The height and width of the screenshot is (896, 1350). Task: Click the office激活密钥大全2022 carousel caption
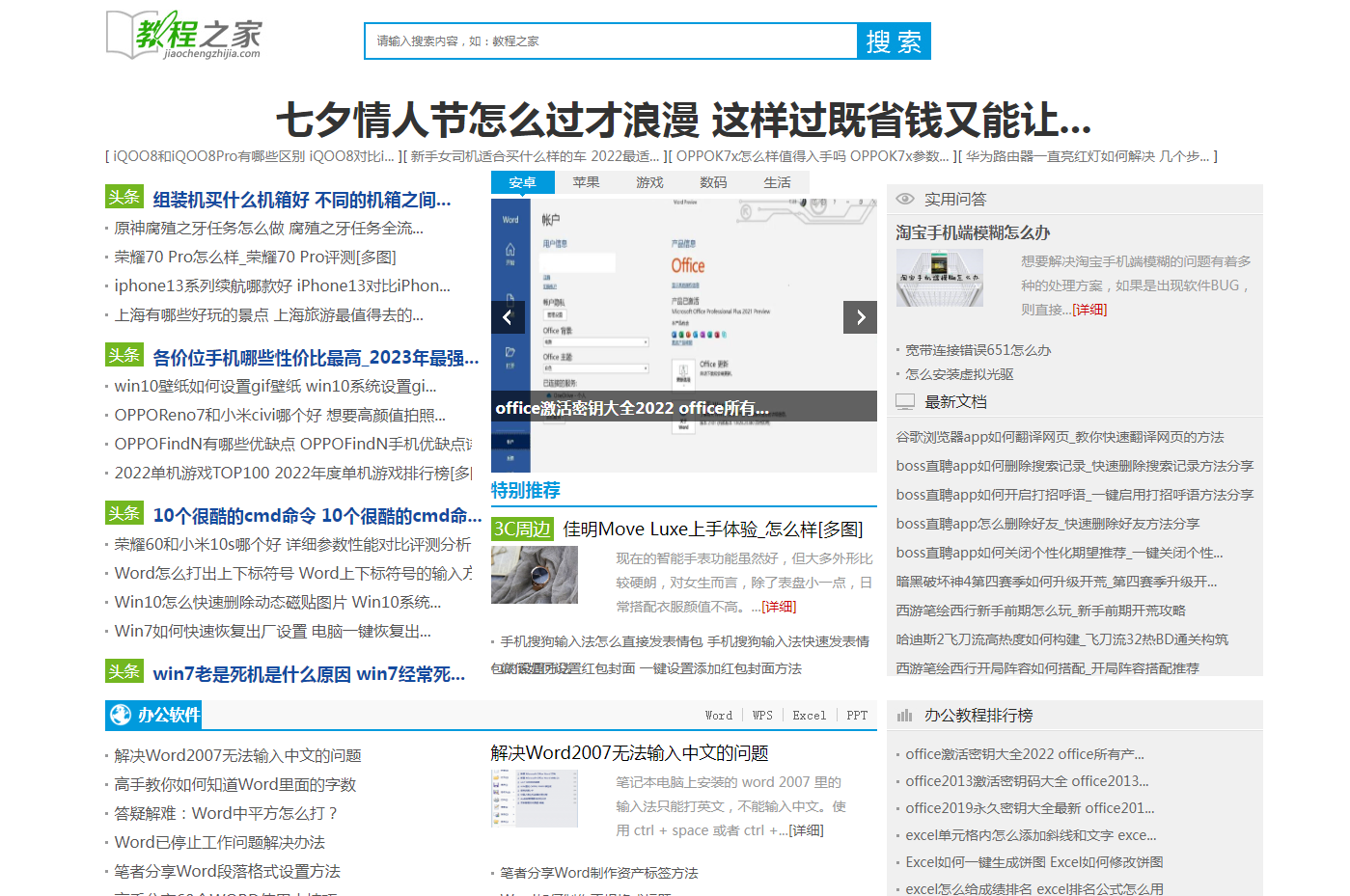point(632,407)
